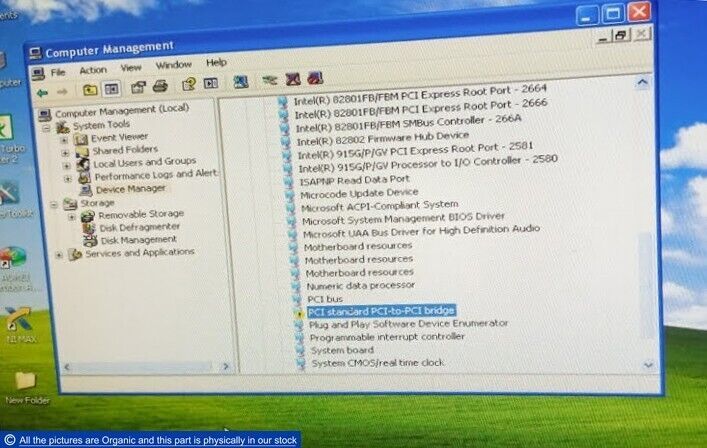Image resolution: width=707 pixels, height=448 pixels.
Task: Open the New Folder desktop icon
Action: [26, 387]
